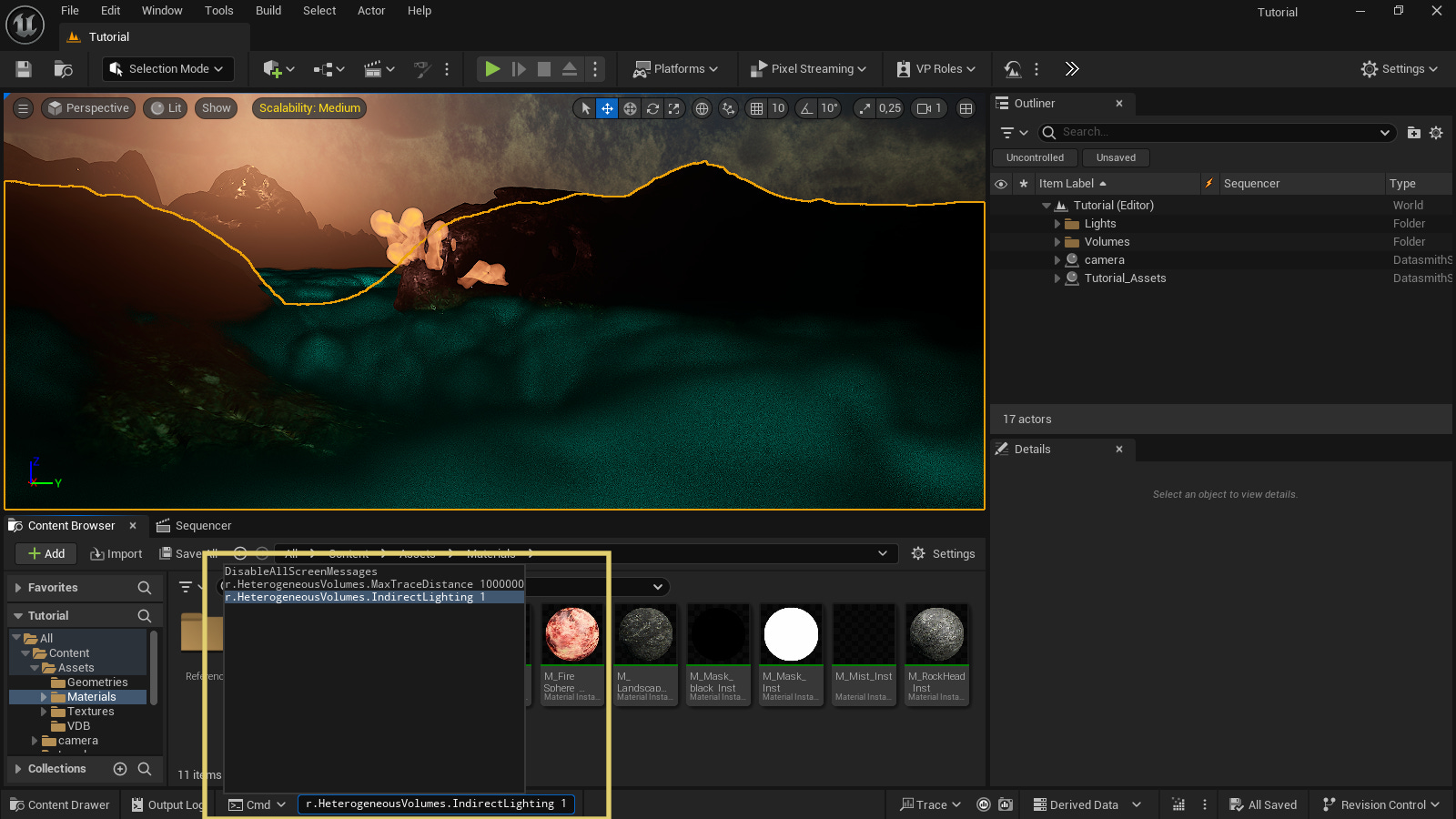The height and width of the screenshot is (819, 1456).
Task: Open the Build menu
Action: tap(268, 11)
